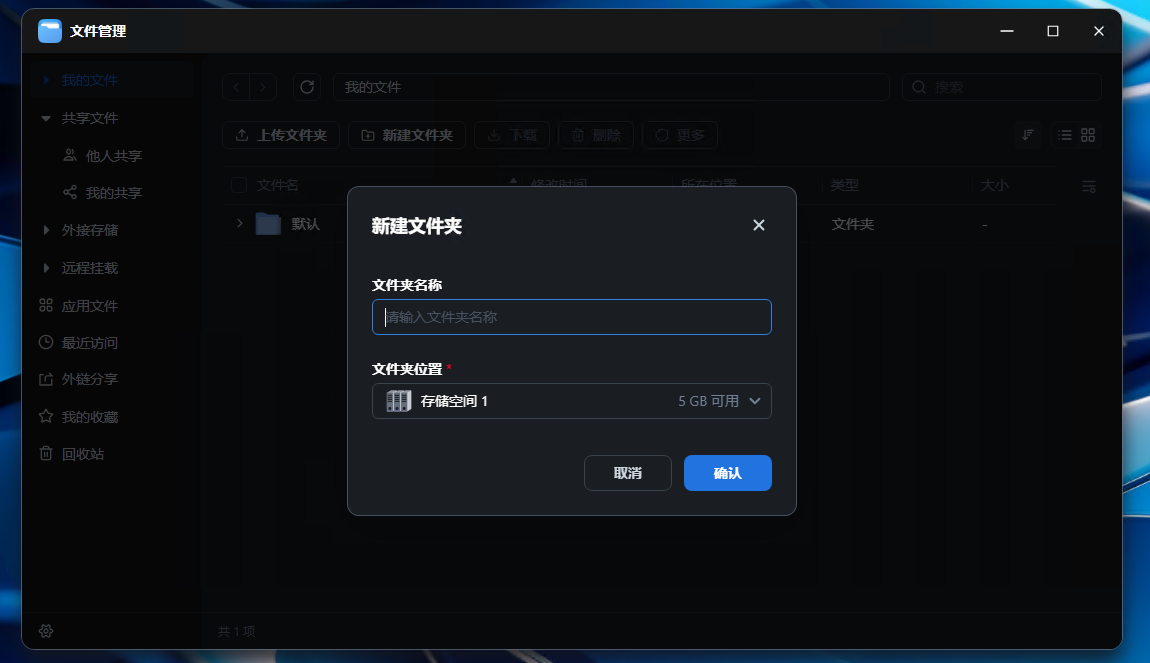This screenshot has width=1150, height=663.
Task: Switch to grid view icon
Action: tap(1089, 135)
